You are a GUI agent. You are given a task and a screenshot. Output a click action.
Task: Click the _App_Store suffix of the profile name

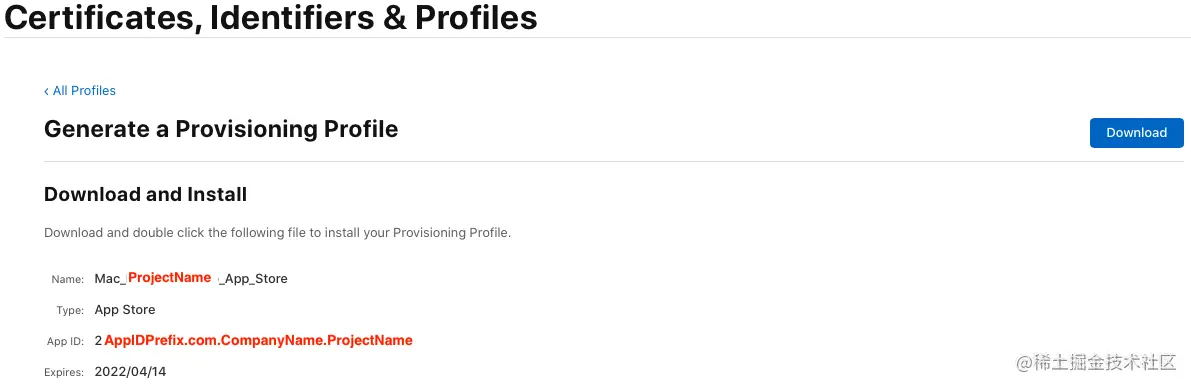254,278
